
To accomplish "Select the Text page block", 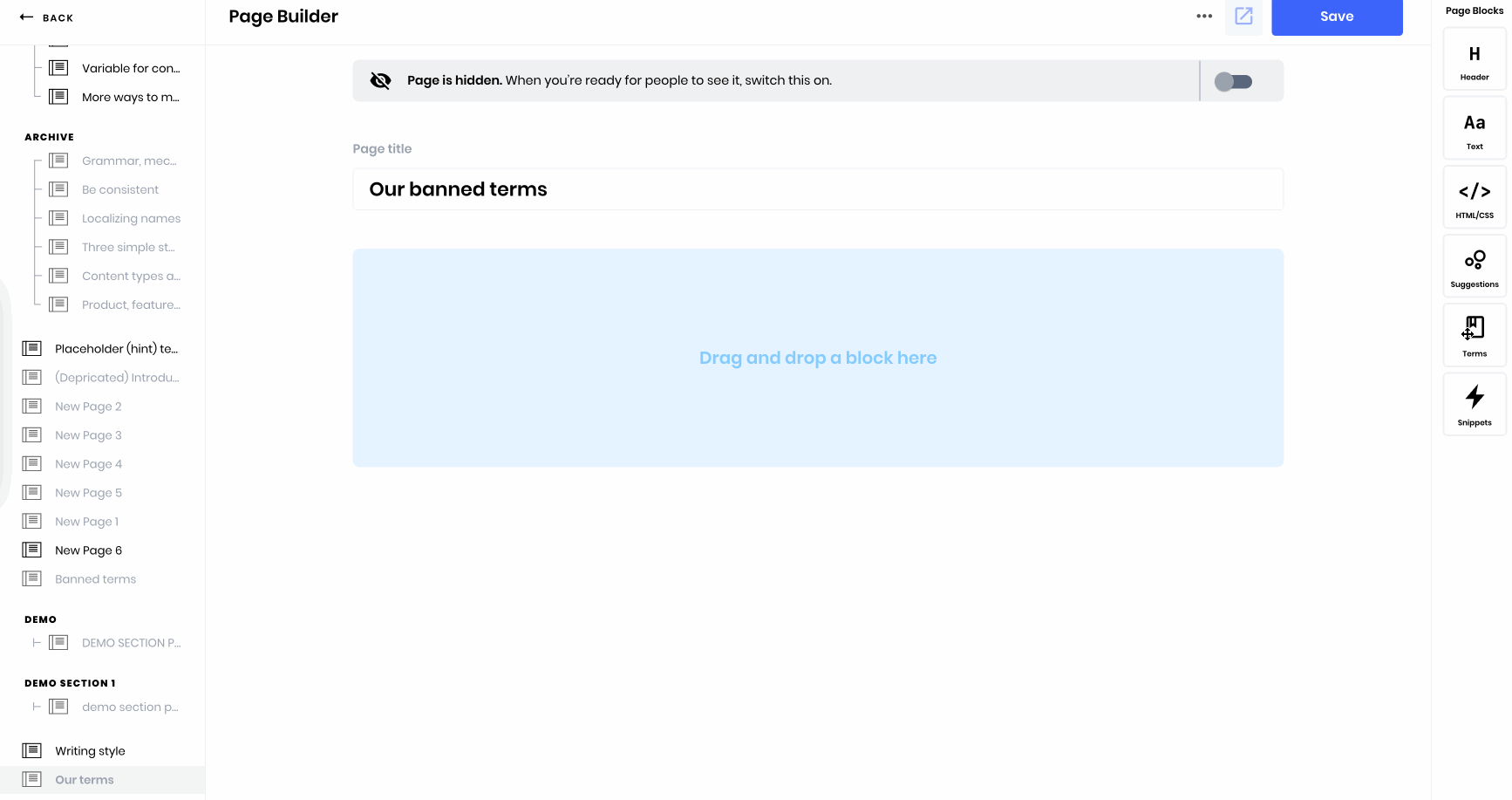I will point(1475,128).
